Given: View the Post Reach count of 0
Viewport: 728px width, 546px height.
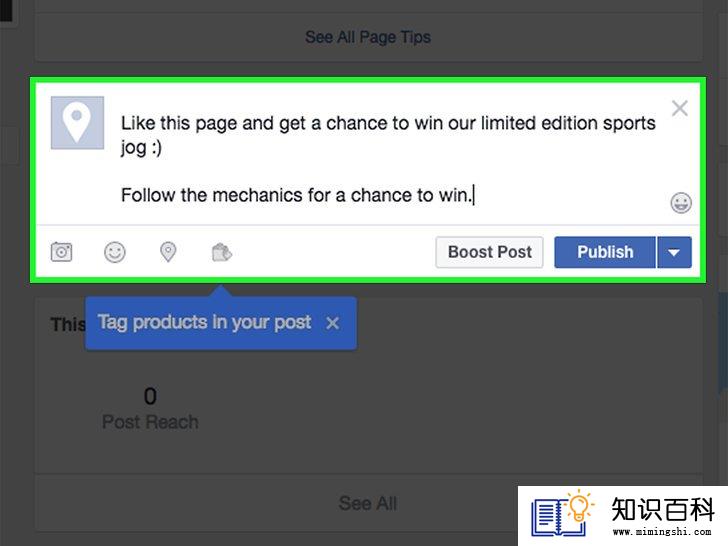Looking at the screenshot, I should (150, 396).
